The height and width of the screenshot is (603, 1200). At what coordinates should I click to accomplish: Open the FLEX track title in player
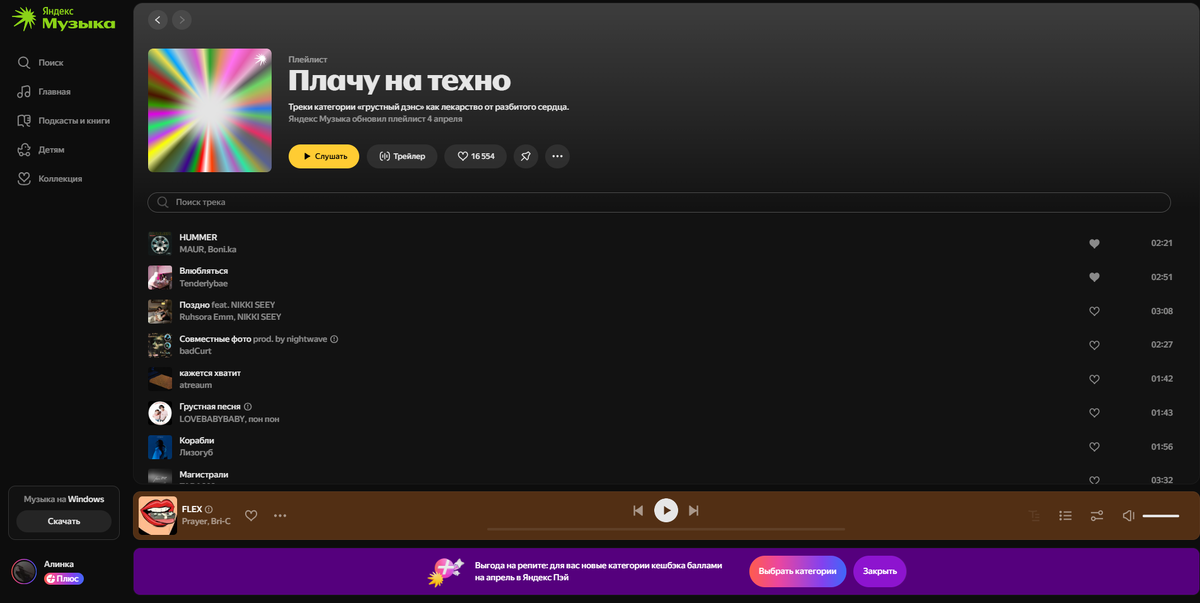pos(192,509)
